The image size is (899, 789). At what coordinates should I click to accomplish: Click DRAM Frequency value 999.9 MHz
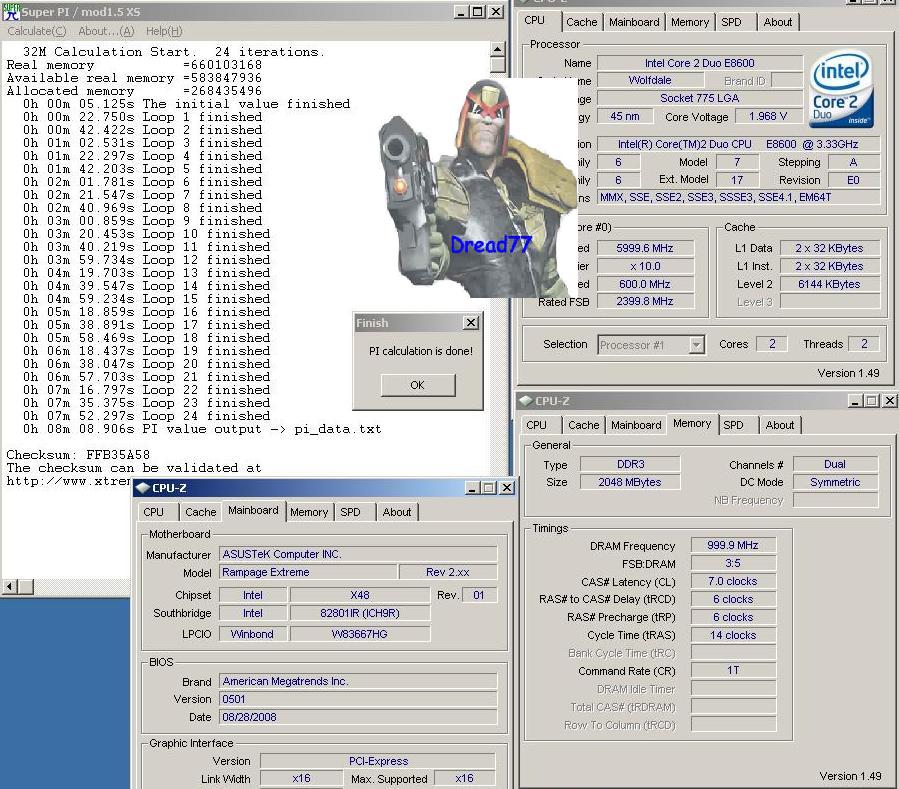point(733,545)
